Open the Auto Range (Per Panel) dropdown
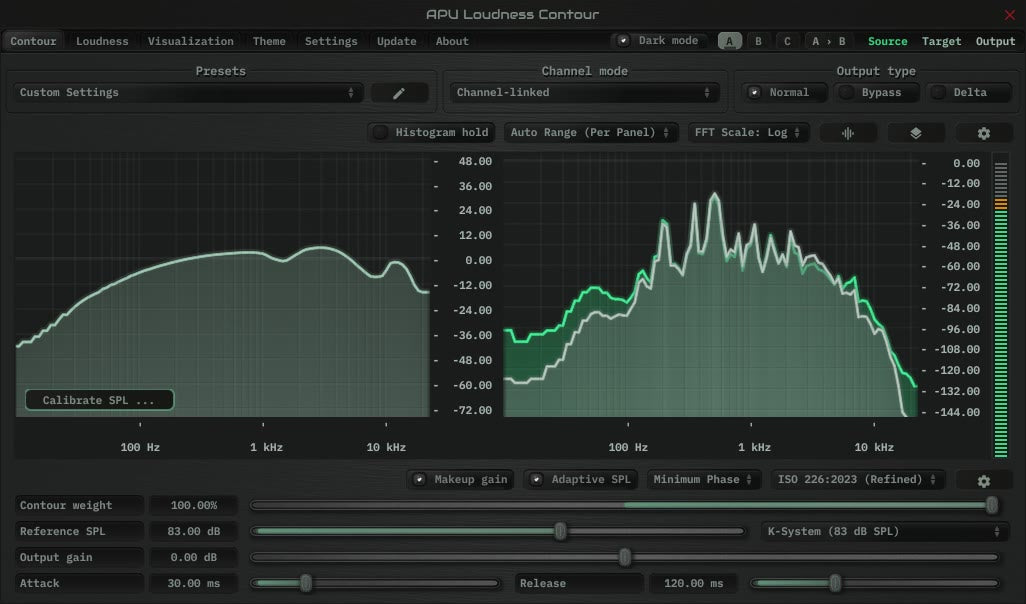The image size is (1026, 604). (591, 132)
